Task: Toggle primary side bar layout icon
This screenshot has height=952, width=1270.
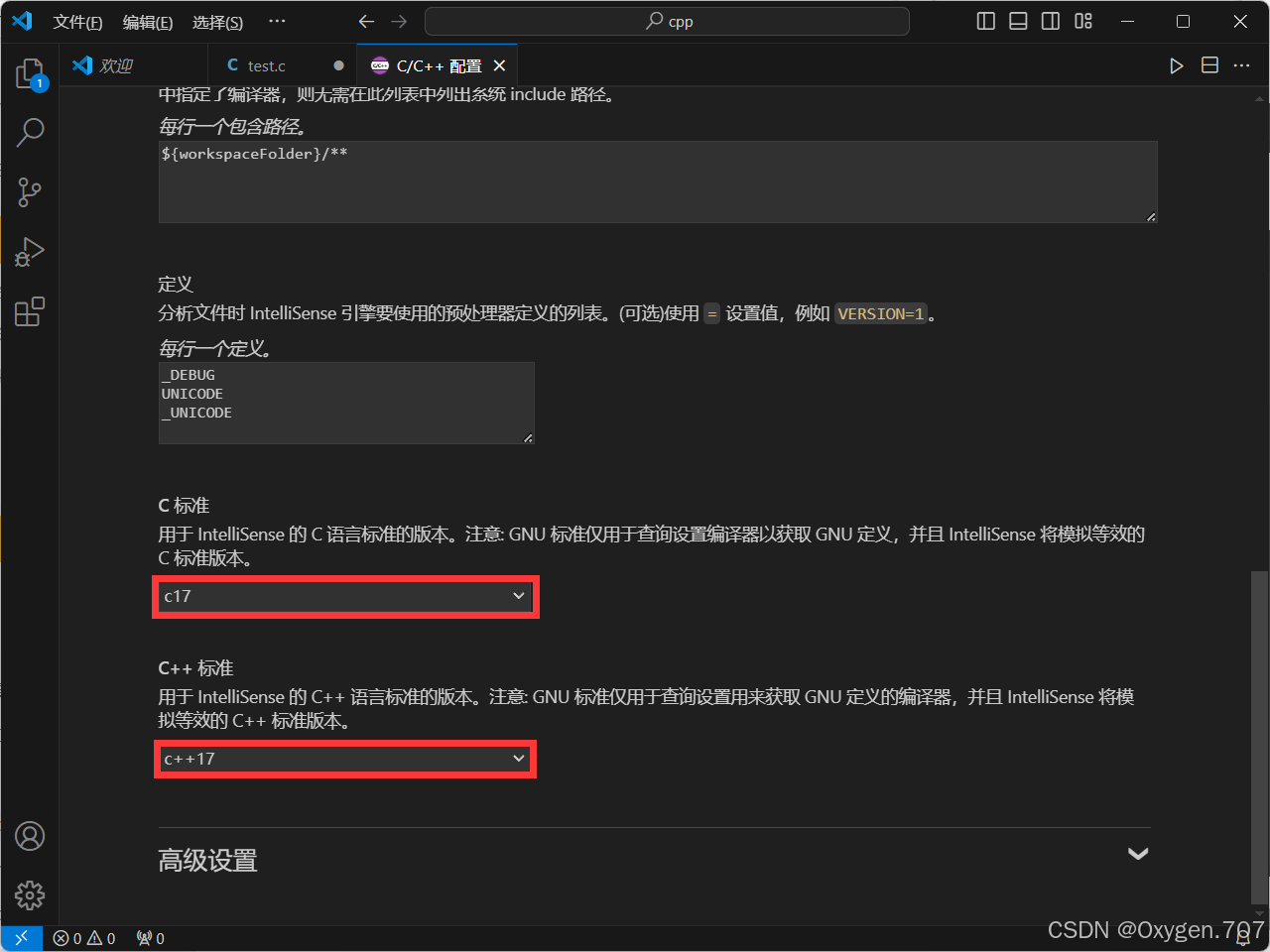Action: [x=985, y=21]
